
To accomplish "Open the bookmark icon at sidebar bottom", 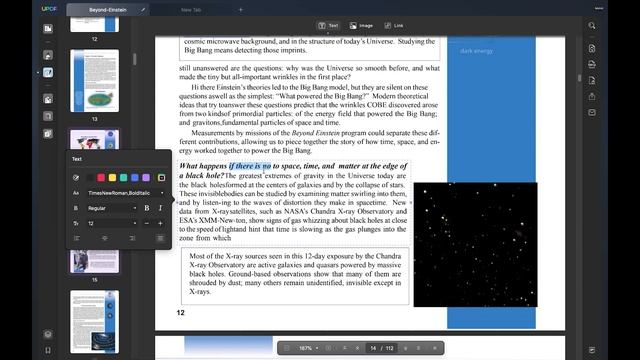I will coord(48,350).
